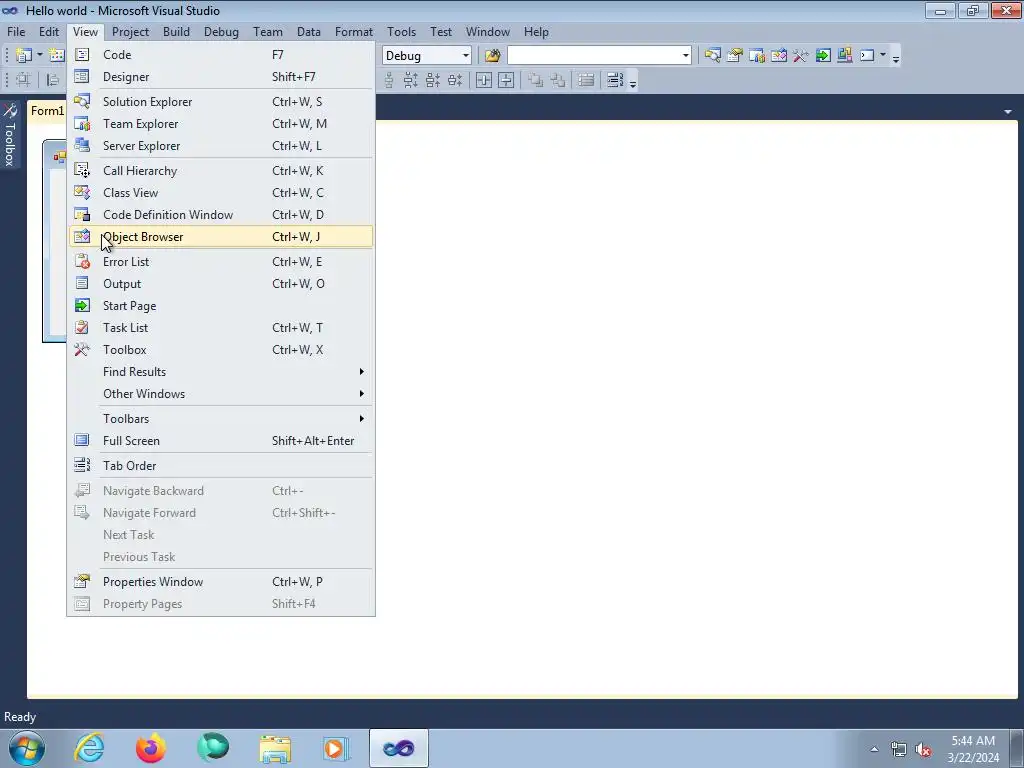Launch Internet Explorer from the taskbar

click(89, 748)
